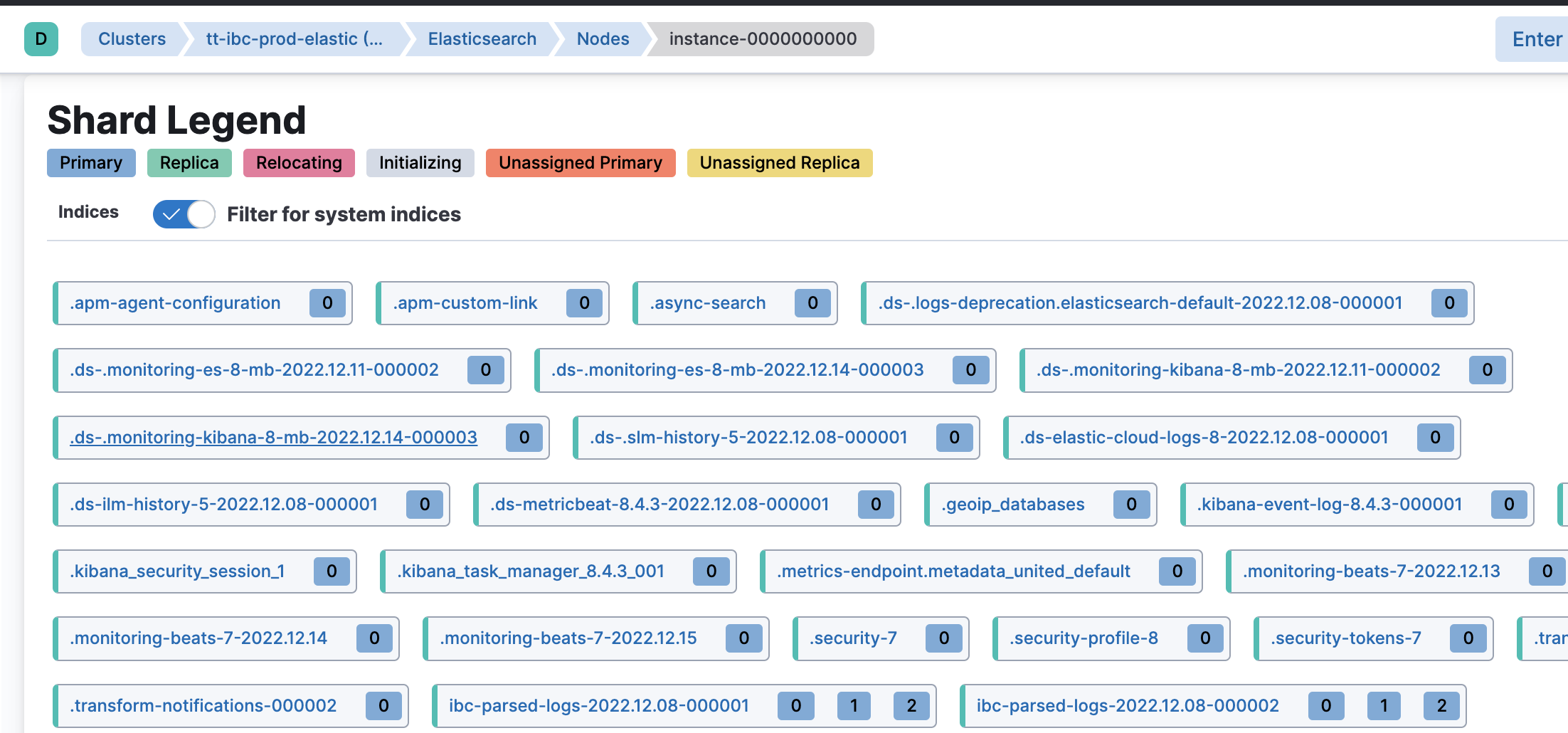Click shard 0 of monitoring-kibana-8-mb-2022.12.11-000002
Image resolution: width=1568 pixels, height=733 pixels.
[1487, 370]
